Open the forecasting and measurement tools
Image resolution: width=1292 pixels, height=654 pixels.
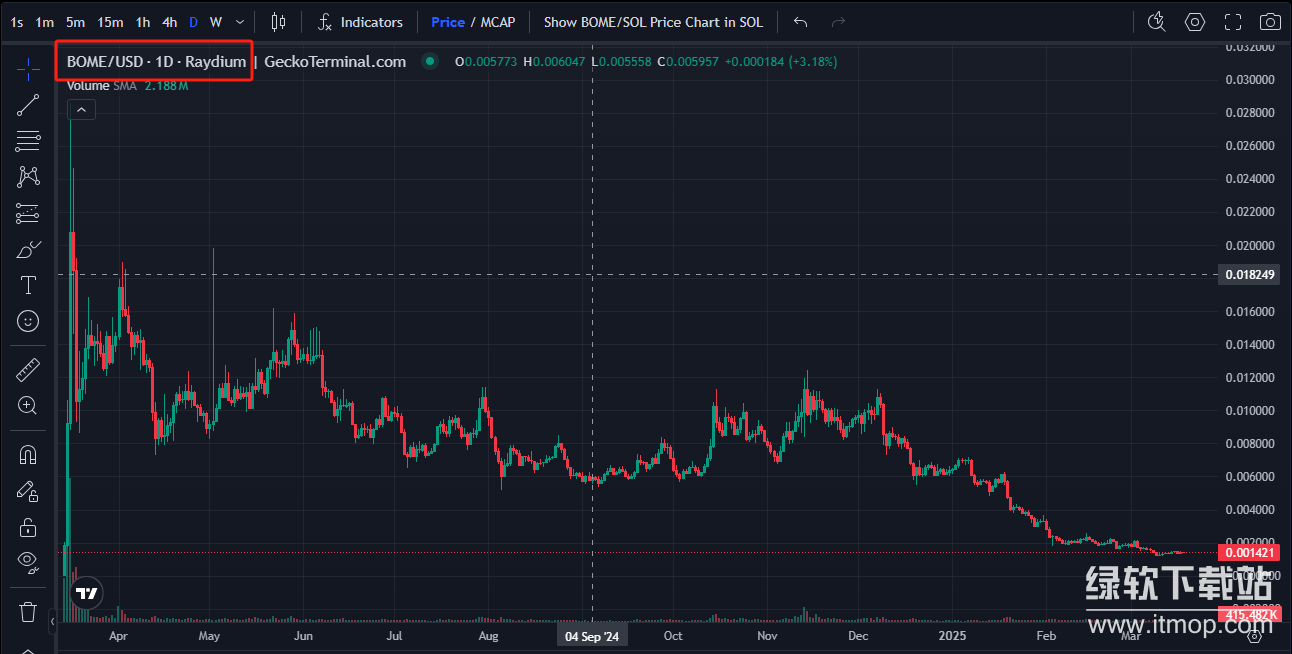(28, 213)
